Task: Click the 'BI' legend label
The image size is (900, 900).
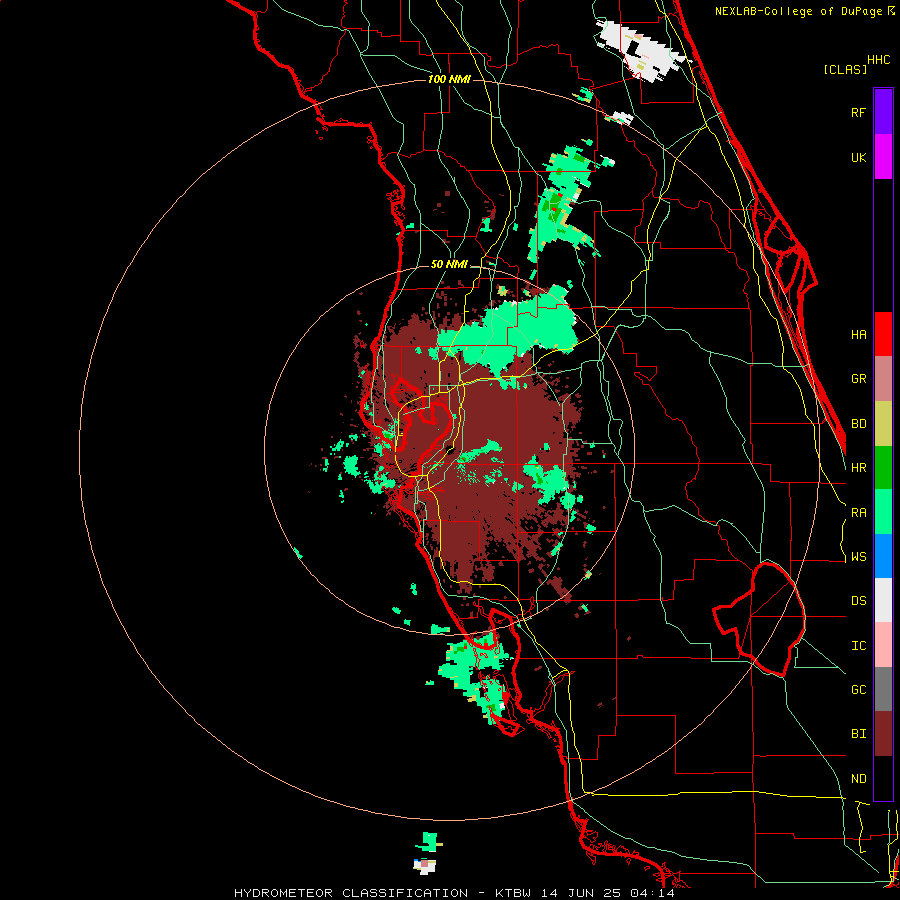Action: click(x=858, y=734)
